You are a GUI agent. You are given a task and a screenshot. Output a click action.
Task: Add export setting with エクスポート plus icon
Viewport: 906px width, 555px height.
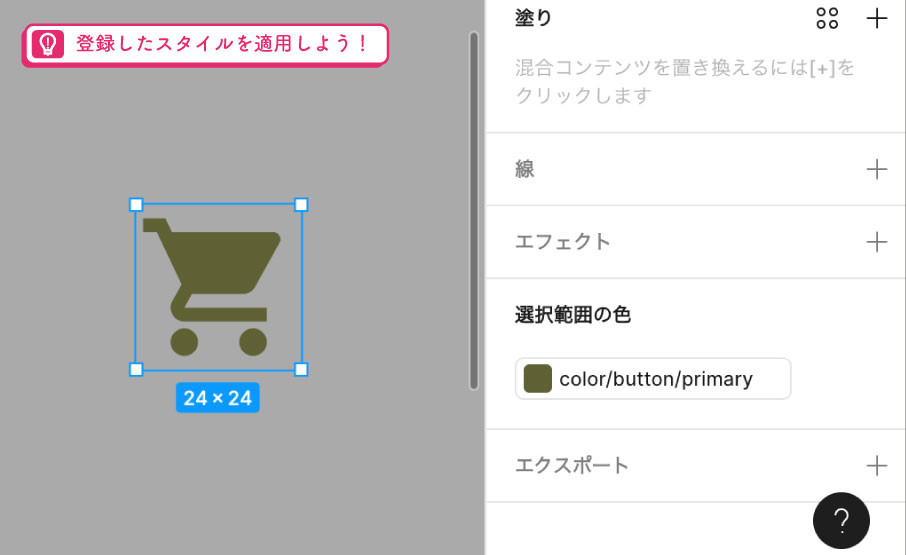pos(876,465)
